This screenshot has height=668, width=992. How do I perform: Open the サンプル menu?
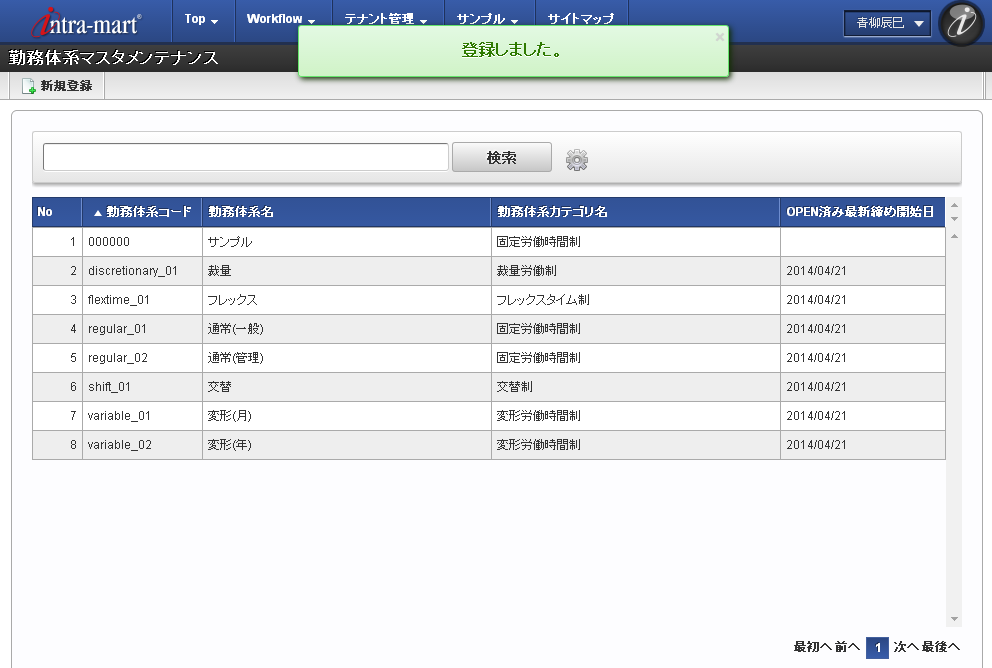[x=487, y=19]
